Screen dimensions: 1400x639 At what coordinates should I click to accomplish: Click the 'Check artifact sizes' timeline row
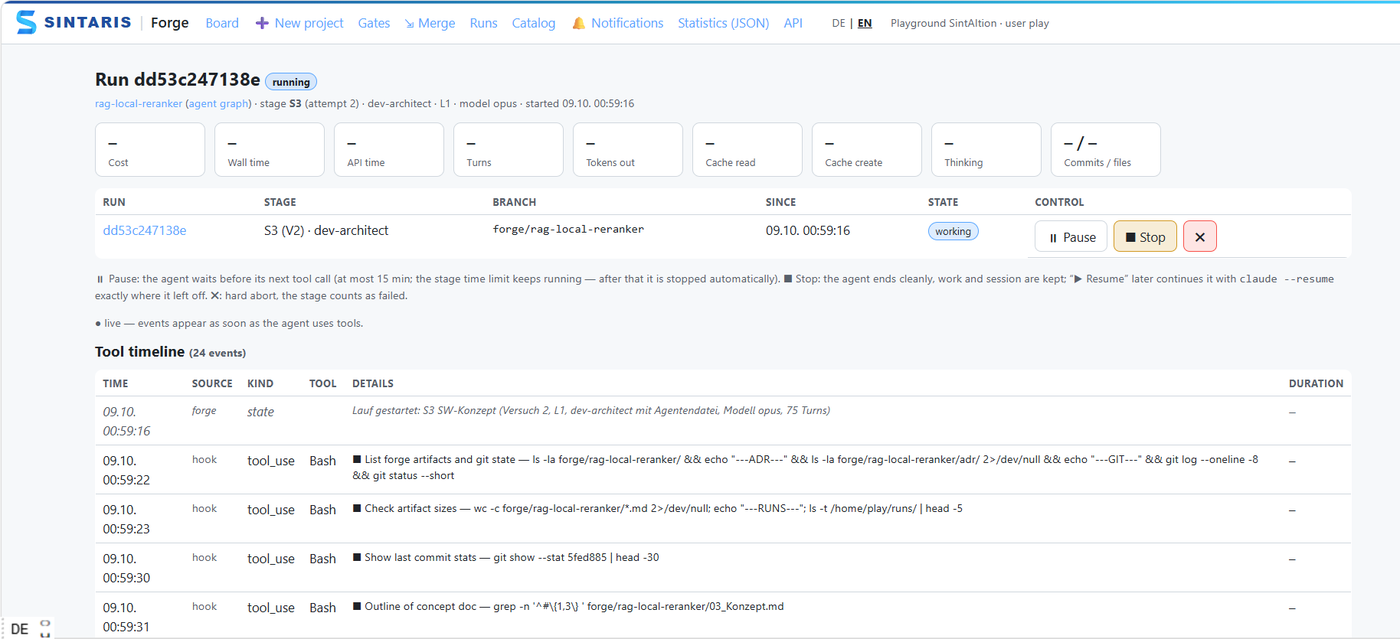tap(723, 519)
